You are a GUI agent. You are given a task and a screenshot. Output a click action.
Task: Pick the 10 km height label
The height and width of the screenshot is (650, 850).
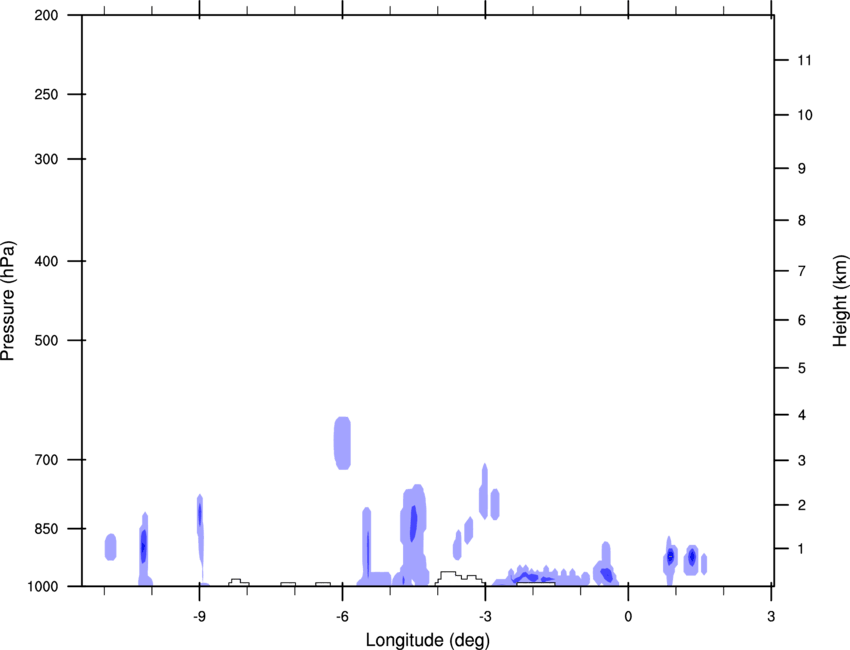point(804,115)
